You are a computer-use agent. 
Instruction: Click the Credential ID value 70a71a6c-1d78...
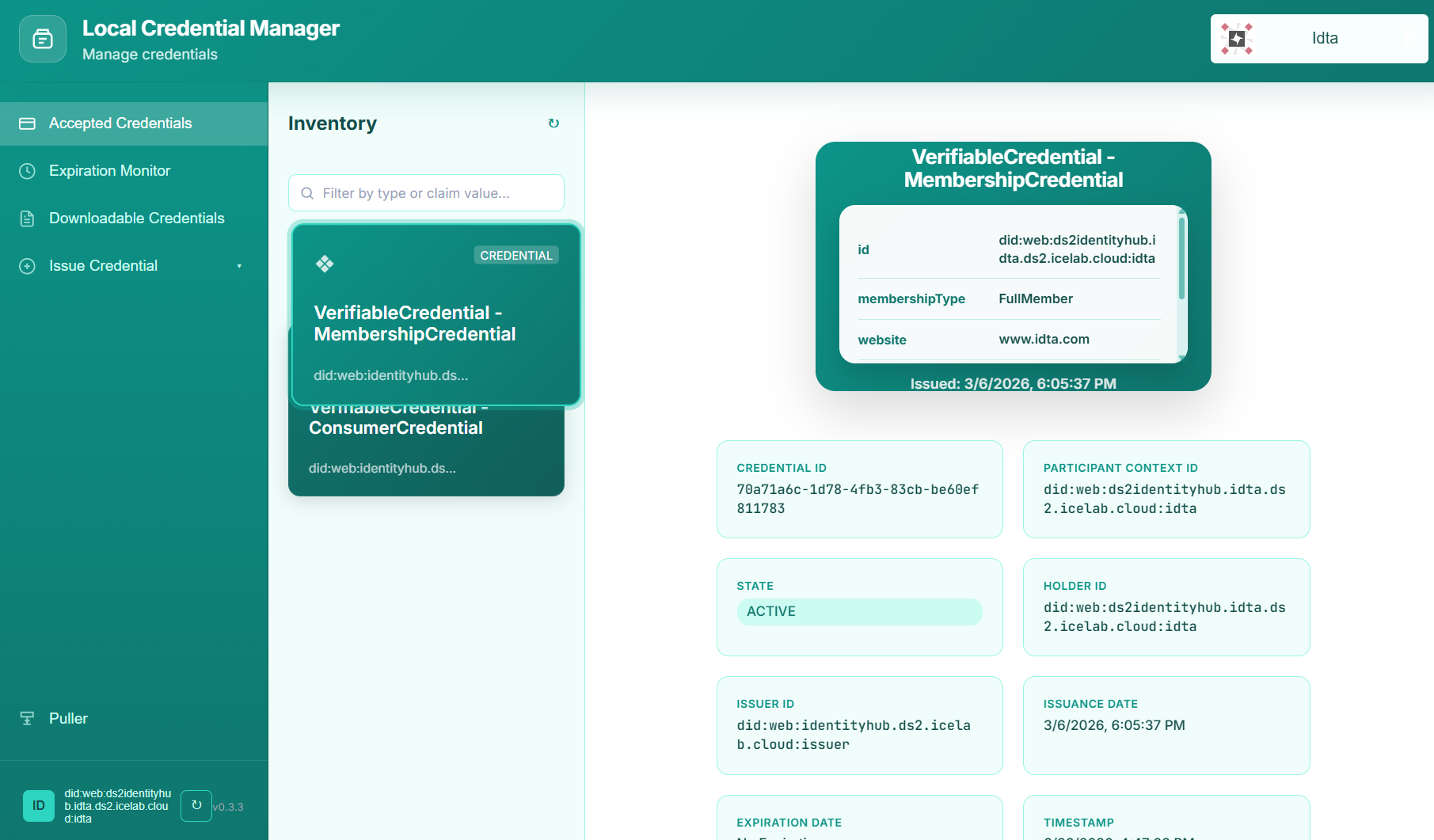[858, 499]
